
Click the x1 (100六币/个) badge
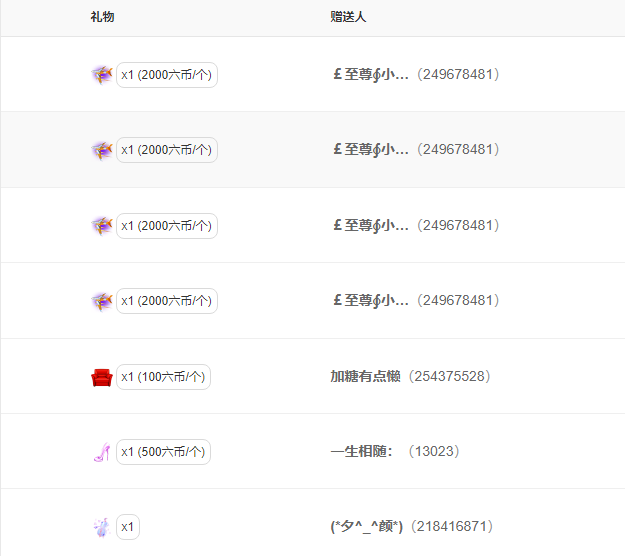pos(163,377)
